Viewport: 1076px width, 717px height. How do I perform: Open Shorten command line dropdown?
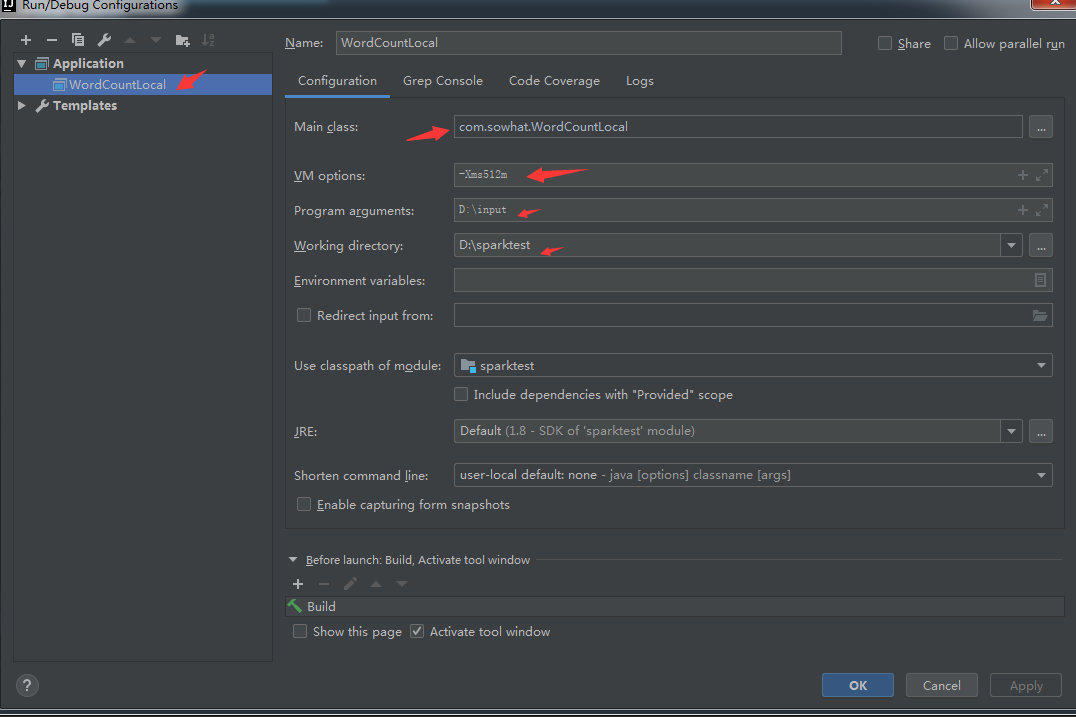pyautogui.click(x=1041, y=475)
